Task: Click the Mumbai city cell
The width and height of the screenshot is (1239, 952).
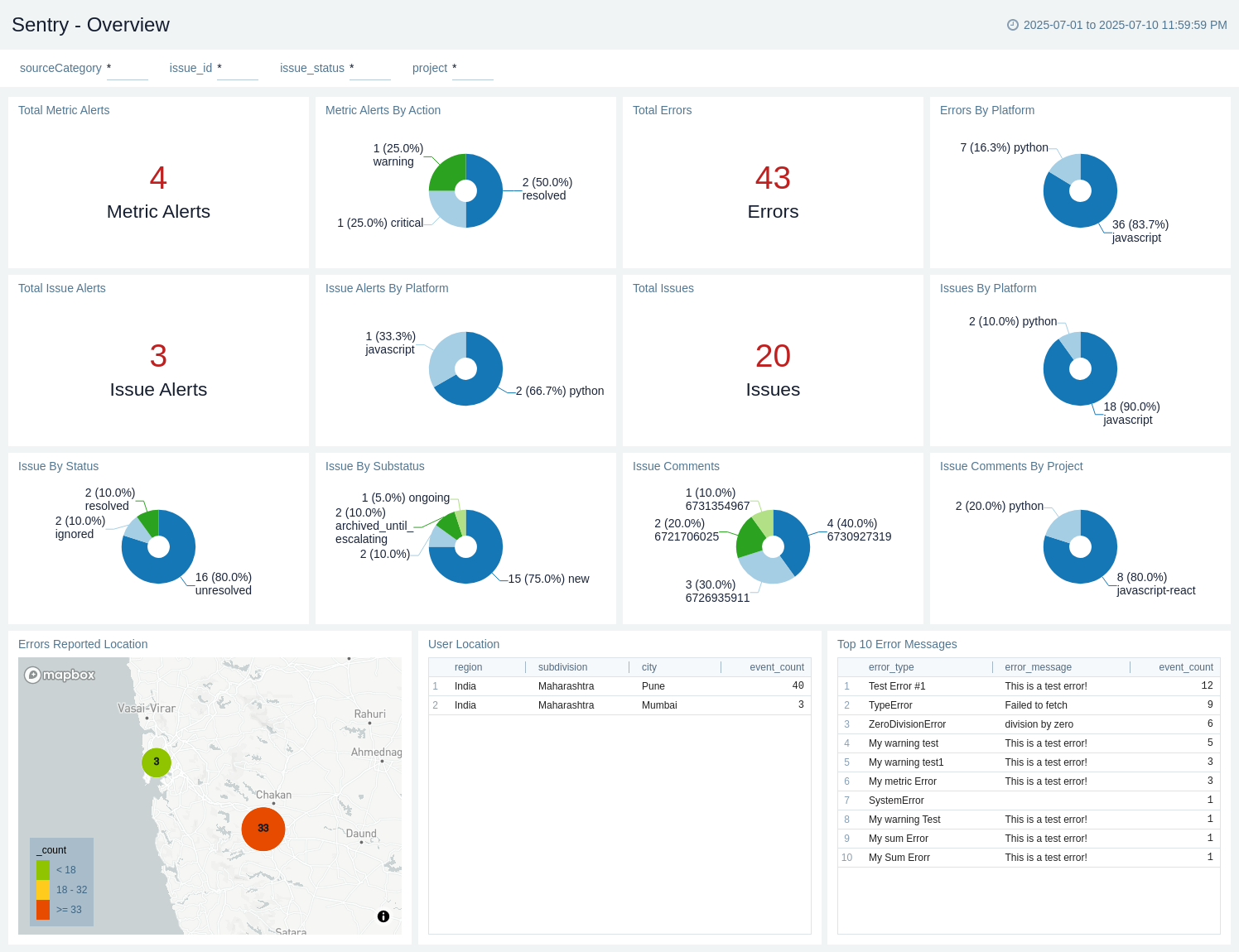Action: [659, 705]
